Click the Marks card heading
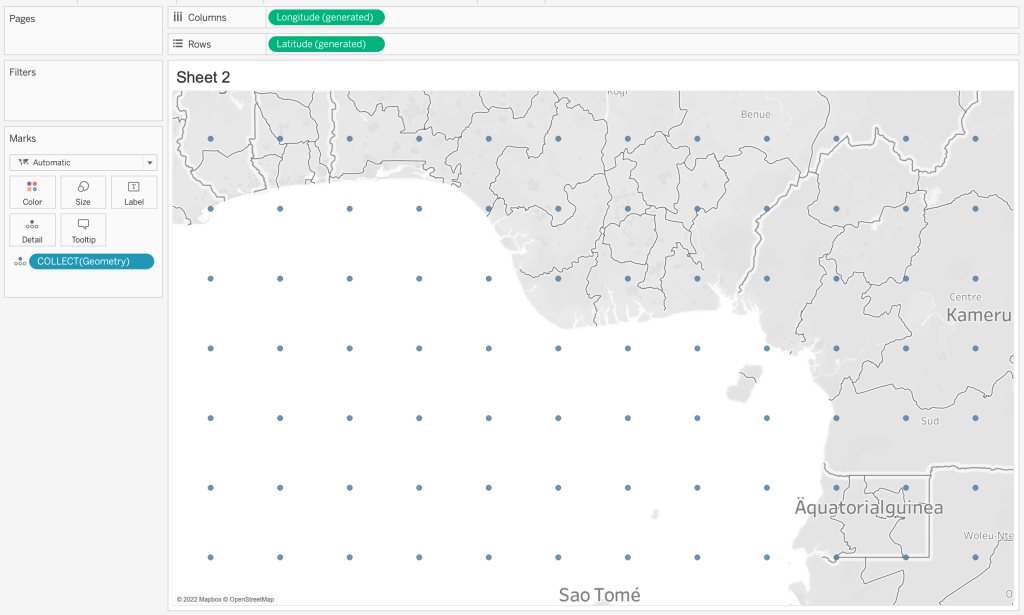This screenshot has height=615, width=1024. [22, 138]
